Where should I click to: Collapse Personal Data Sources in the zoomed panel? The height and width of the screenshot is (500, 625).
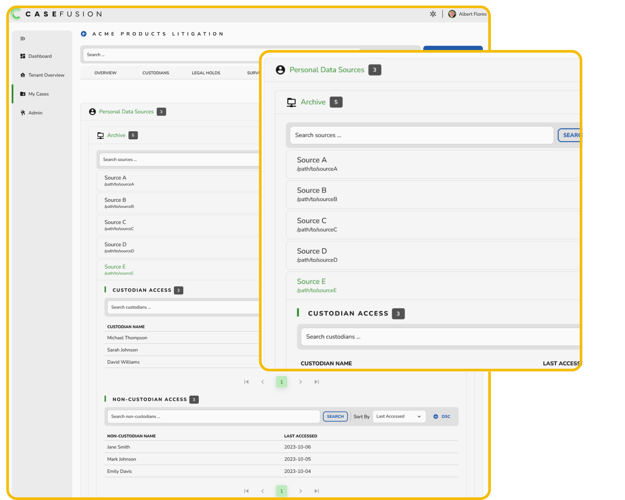[x=327, y=70]
